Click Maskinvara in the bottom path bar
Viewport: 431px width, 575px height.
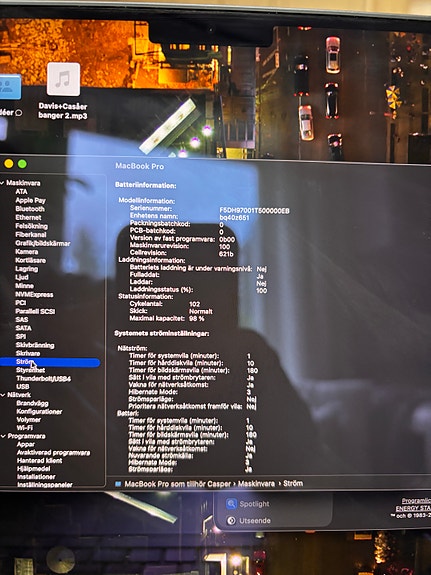256,484
